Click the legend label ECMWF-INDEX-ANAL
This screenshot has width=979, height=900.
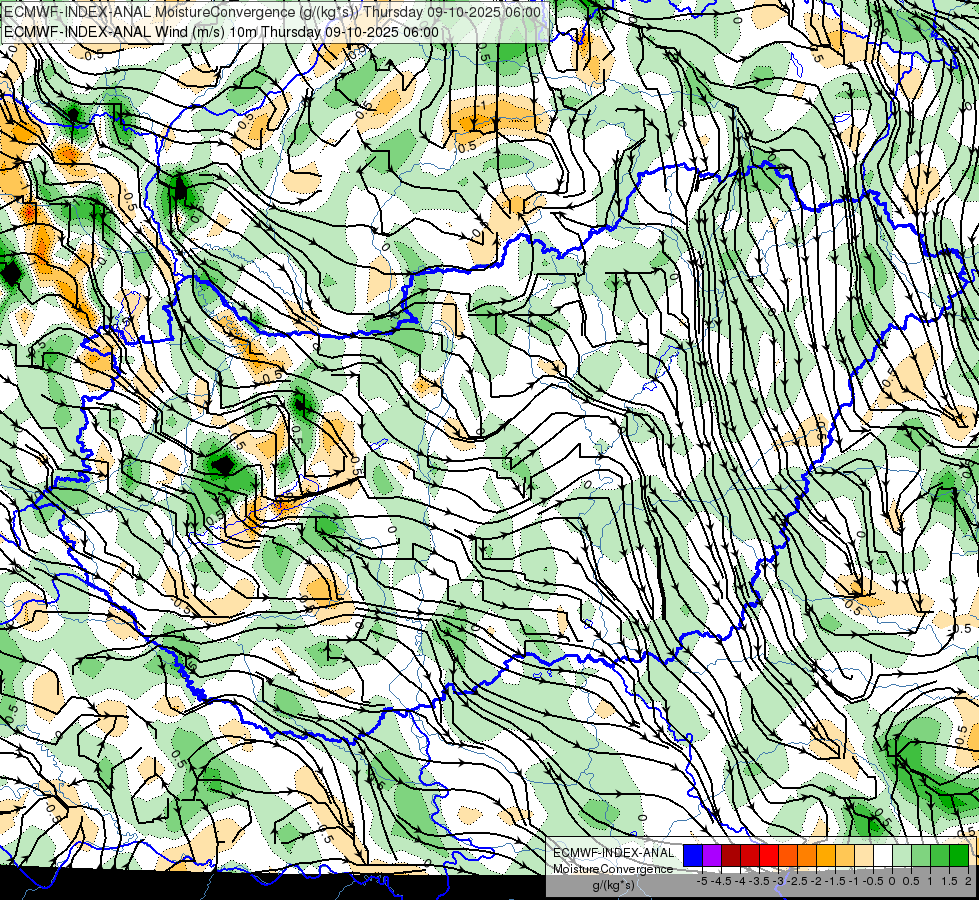[x=613, y=853]
